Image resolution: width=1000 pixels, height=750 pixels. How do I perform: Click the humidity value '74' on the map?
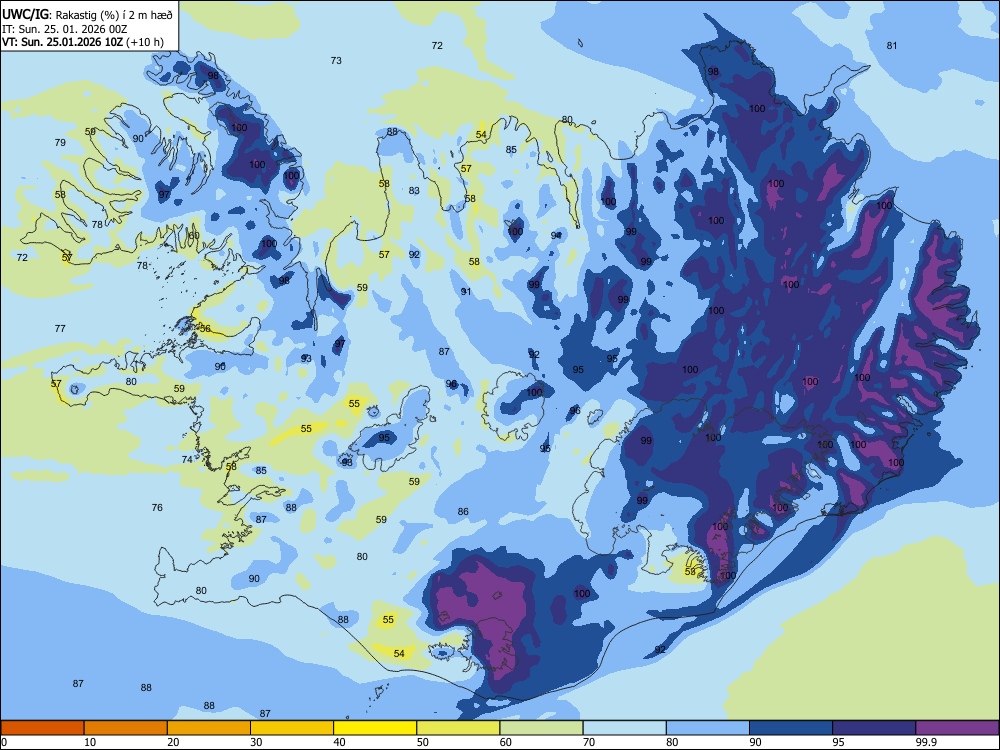187,459
